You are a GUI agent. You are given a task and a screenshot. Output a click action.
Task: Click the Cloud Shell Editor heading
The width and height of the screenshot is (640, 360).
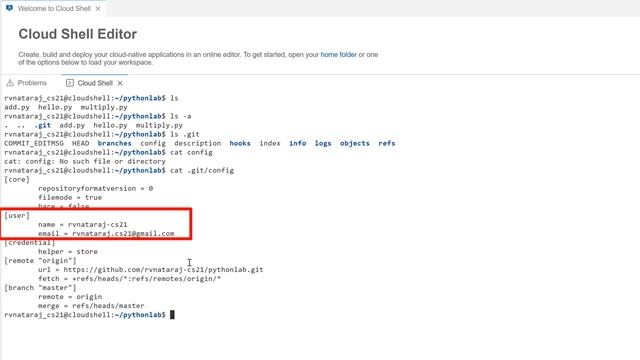click(78, 34)
